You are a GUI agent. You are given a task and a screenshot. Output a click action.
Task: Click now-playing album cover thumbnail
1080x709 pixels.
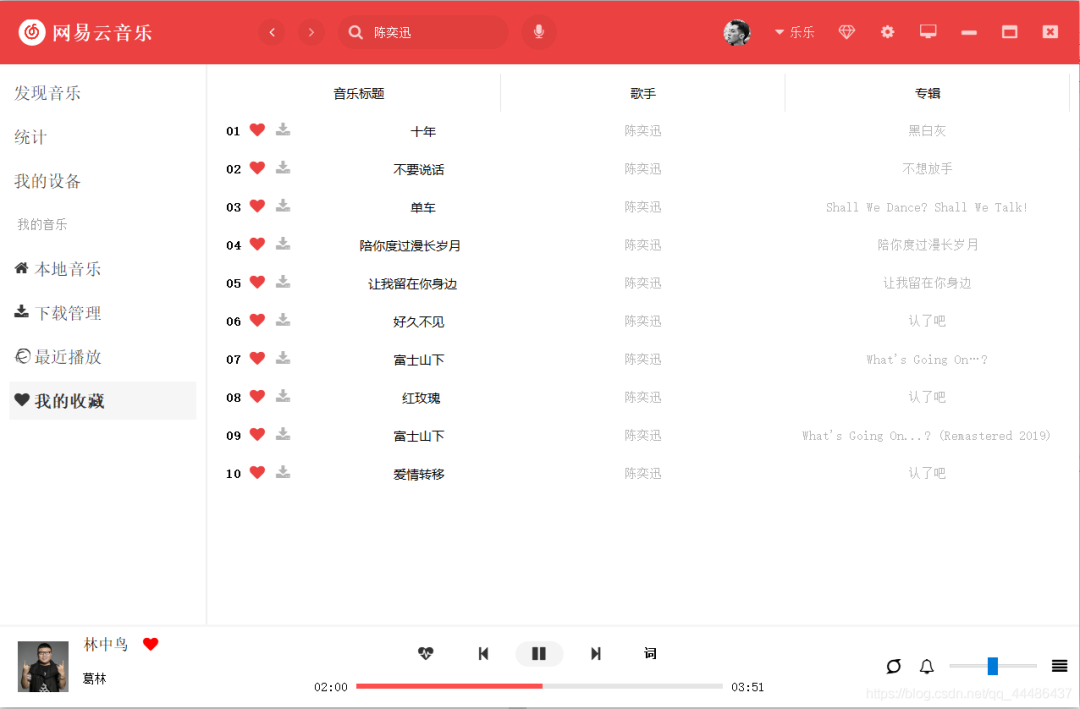[x=43, y=666]
